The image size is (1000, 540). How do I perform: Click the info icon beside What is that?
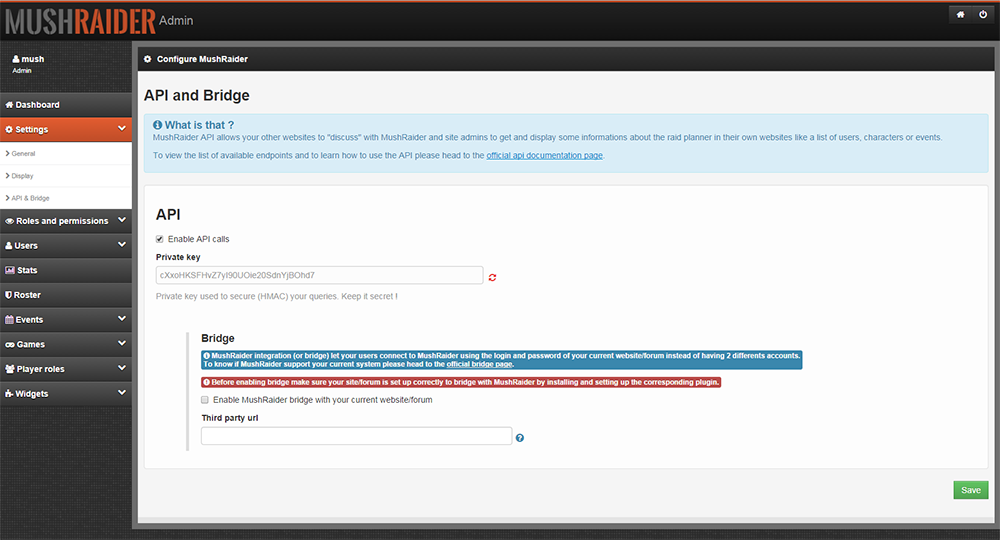[x=158, y=125]
